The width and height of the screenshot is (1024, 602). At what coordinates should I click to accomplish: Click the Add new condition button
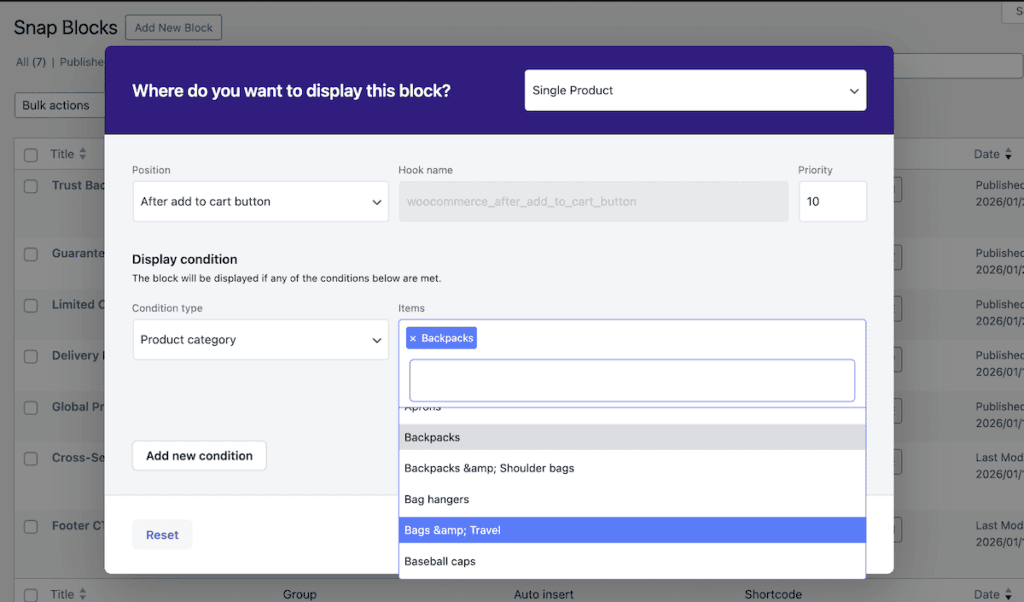[199, 456]
